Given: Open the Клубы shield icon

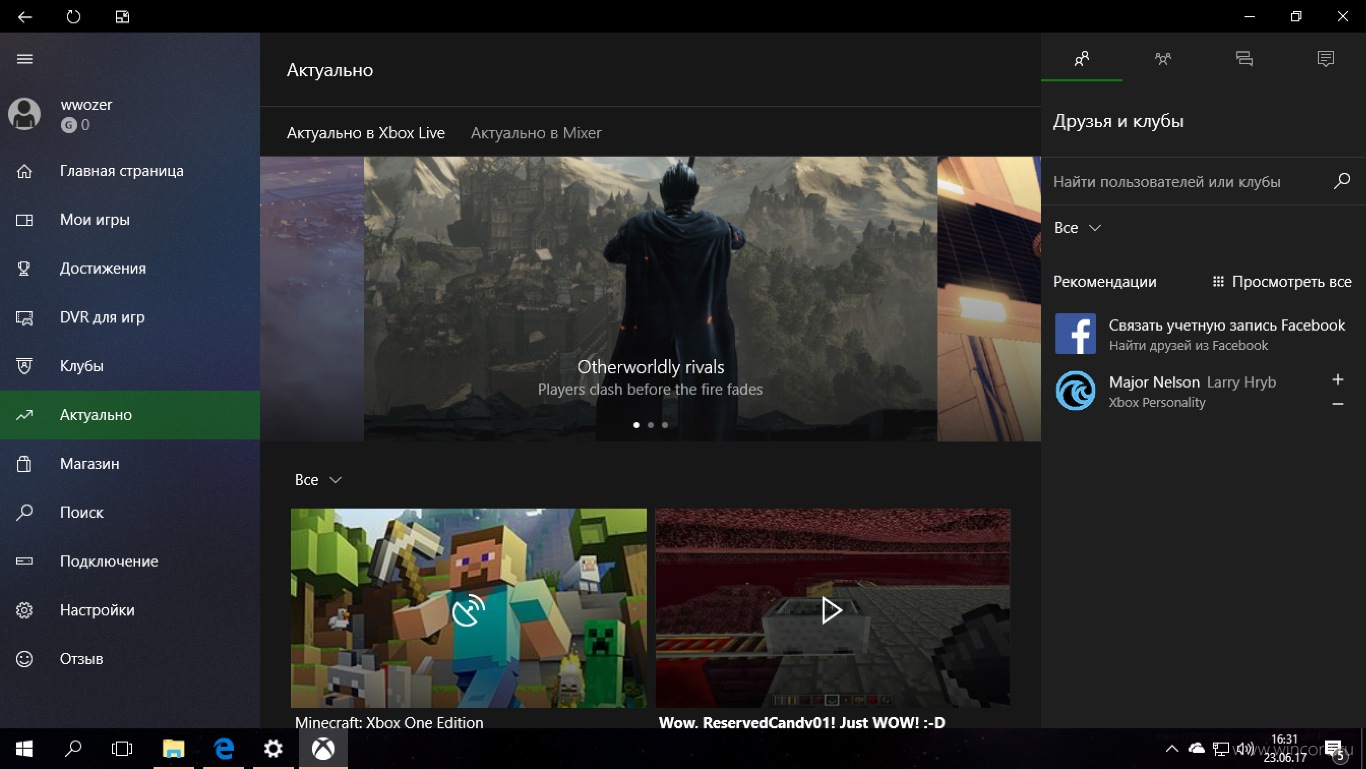Looking at the screenshot, I should (x=25, y=366).
